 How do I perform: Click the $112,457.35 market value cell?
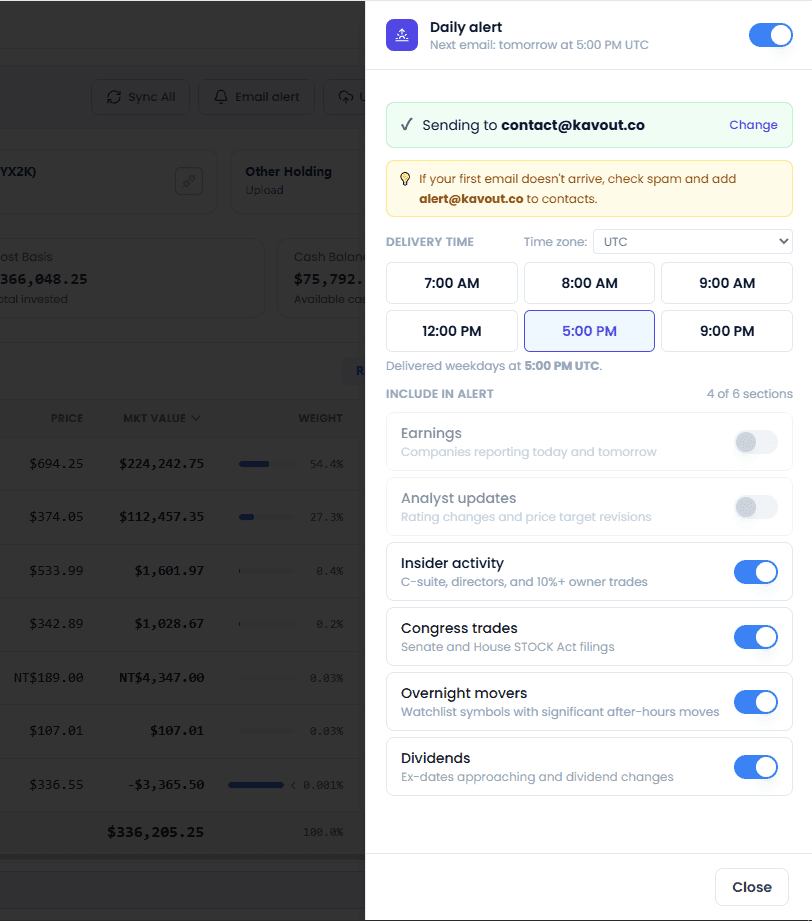[x=162, y=517]
